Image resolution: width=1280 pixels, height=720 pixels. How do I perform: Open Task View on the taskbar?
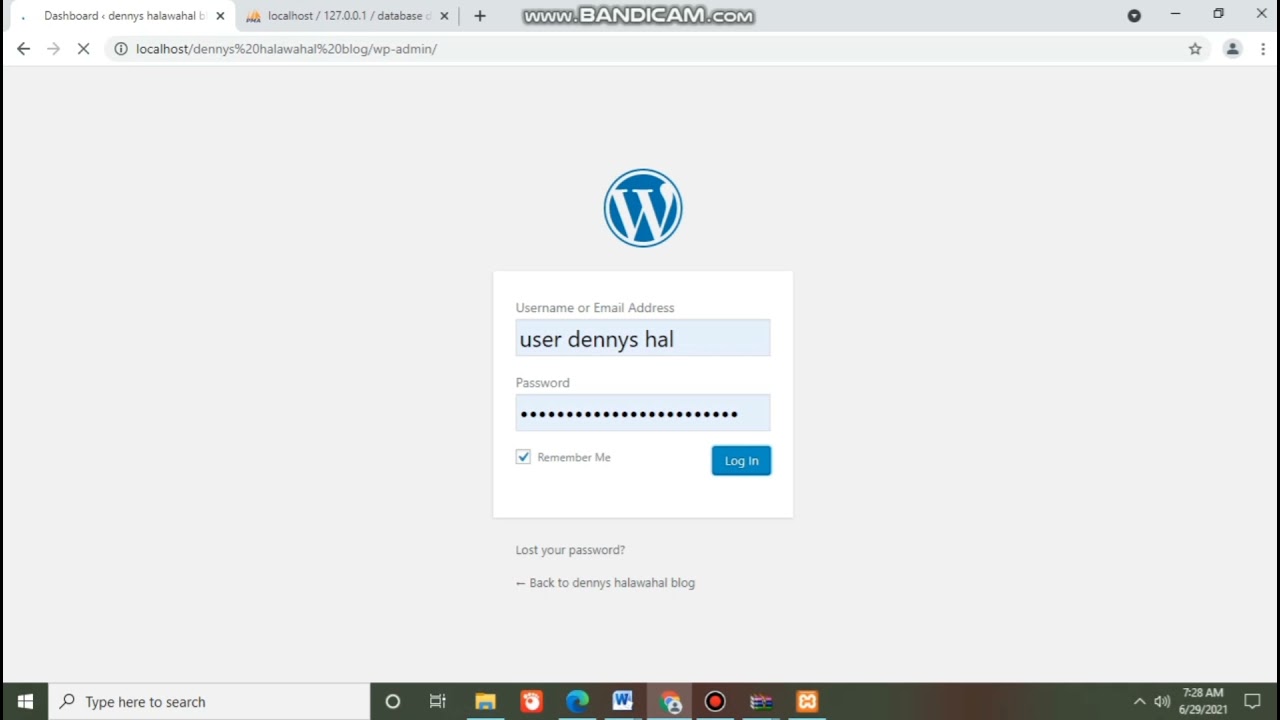pyautogui.click(x=438, y=702)
